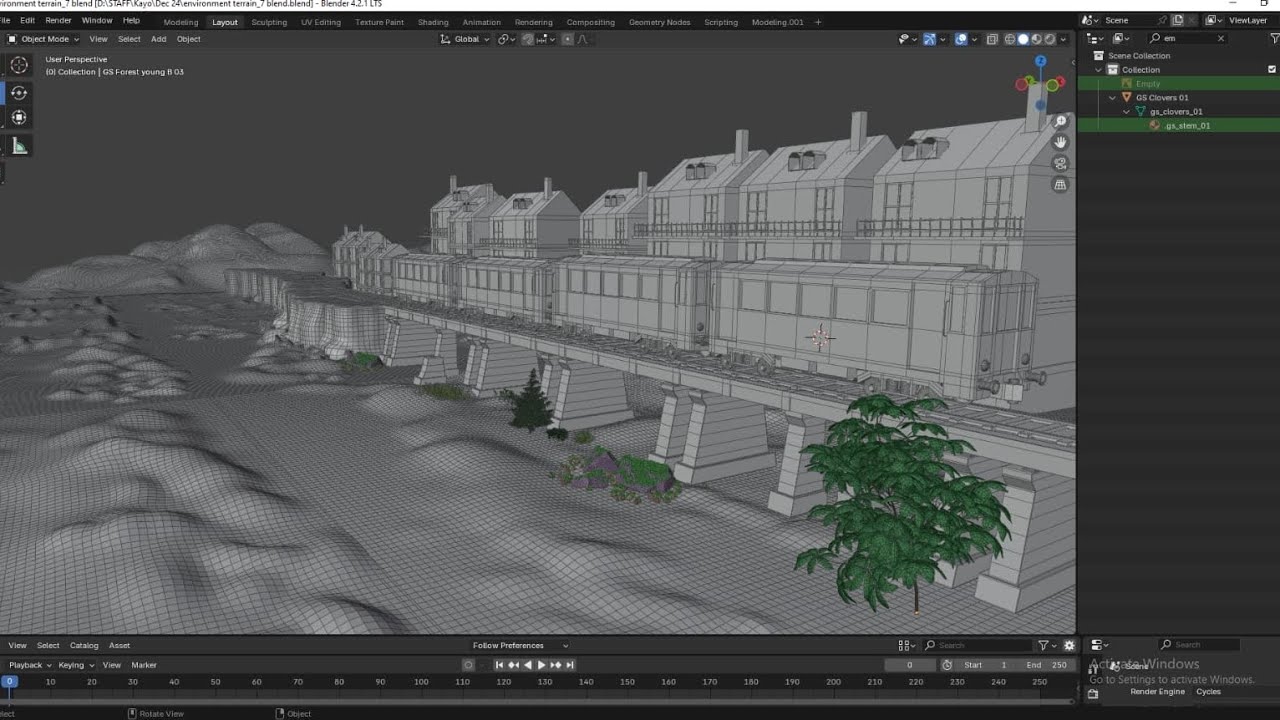Open the Global transform orientation dropdown
Image resolution: width=1280 pixels, height=720 pixels.
pyautogui.click(x=466, y=39)
